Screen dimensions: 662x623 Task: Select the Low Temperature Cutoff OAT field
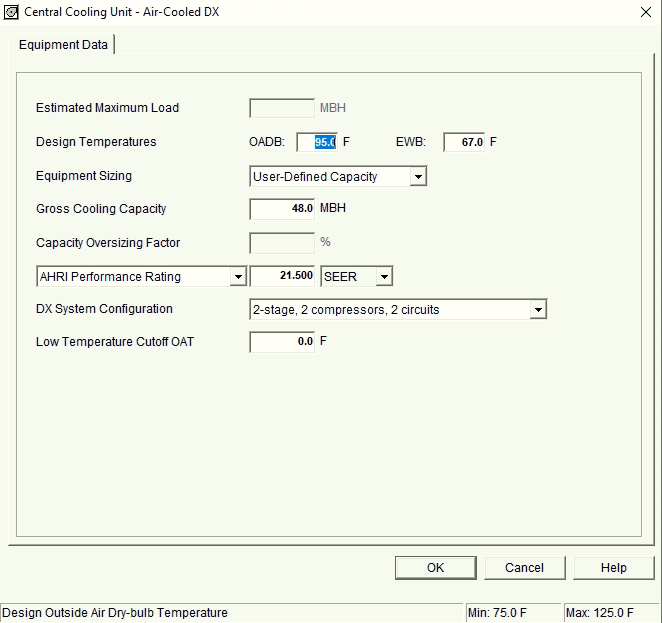tap(282, 342)
